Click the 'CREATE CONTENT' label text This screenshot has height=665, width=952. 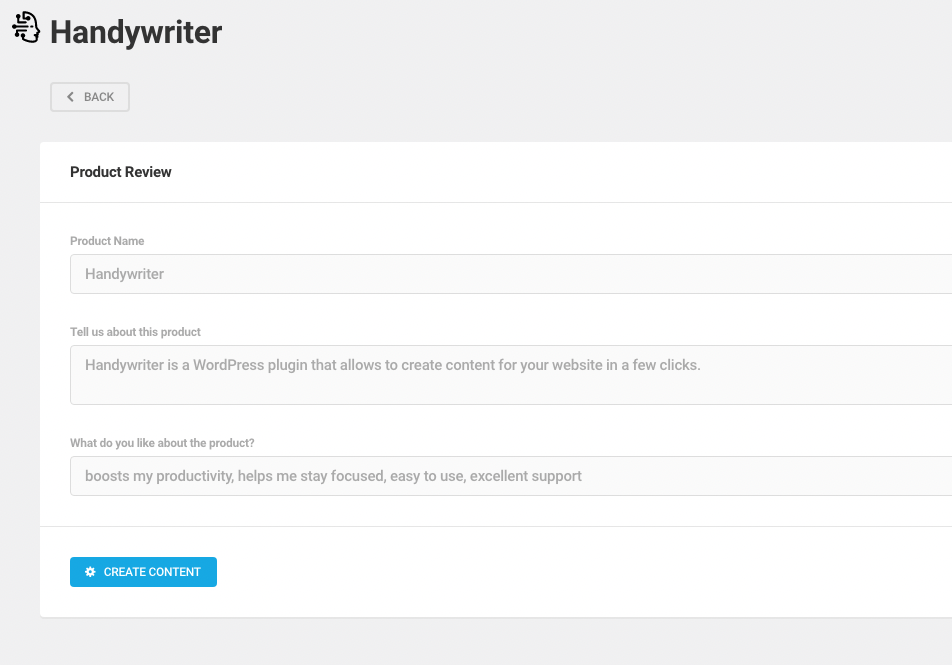[152, 572]
